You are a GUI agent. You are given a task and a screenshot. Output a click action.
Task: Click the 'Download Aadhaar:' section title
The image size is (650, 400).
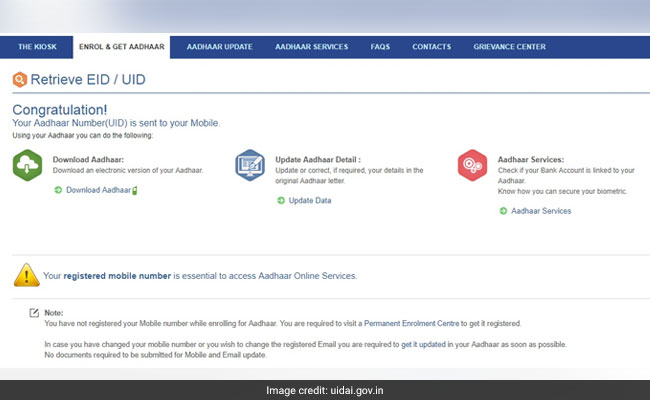click(88, 160)
